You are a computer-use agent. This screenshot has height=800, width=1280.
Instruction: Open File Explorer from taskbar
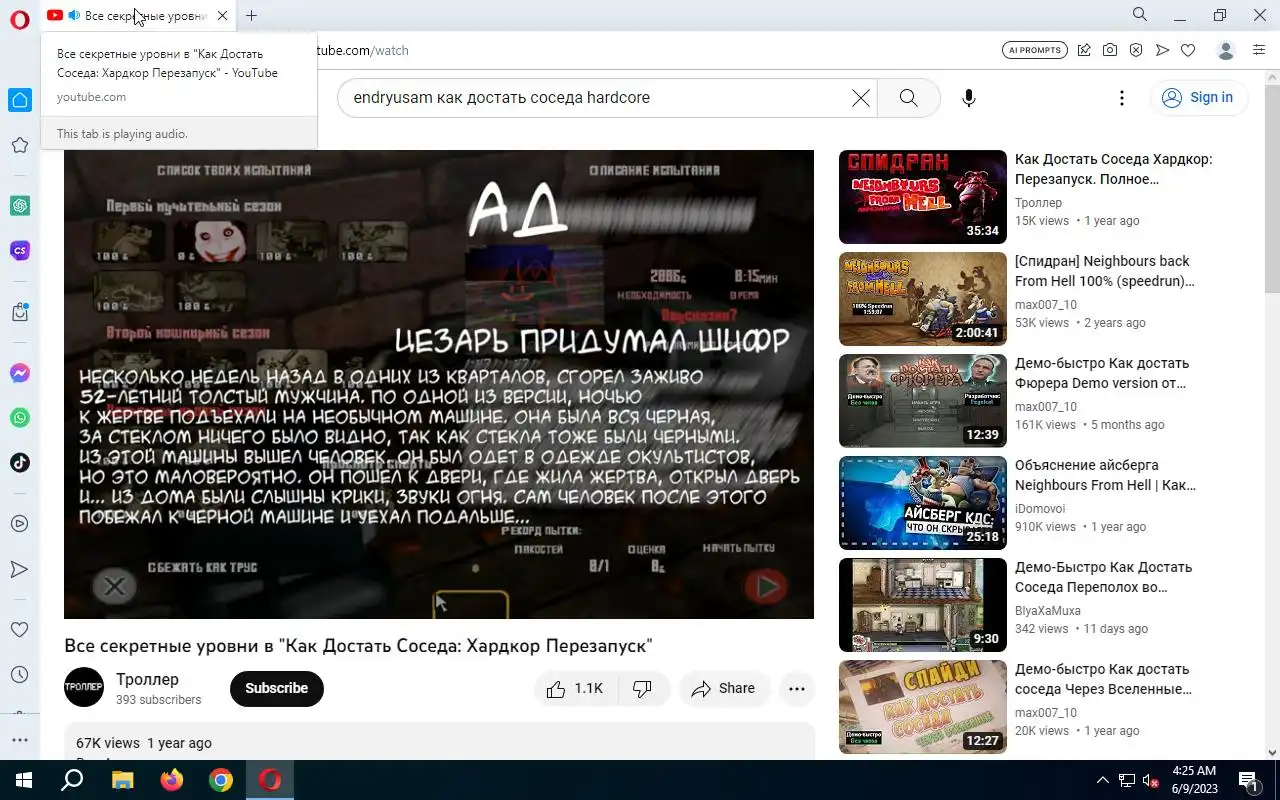coord(122,780)
